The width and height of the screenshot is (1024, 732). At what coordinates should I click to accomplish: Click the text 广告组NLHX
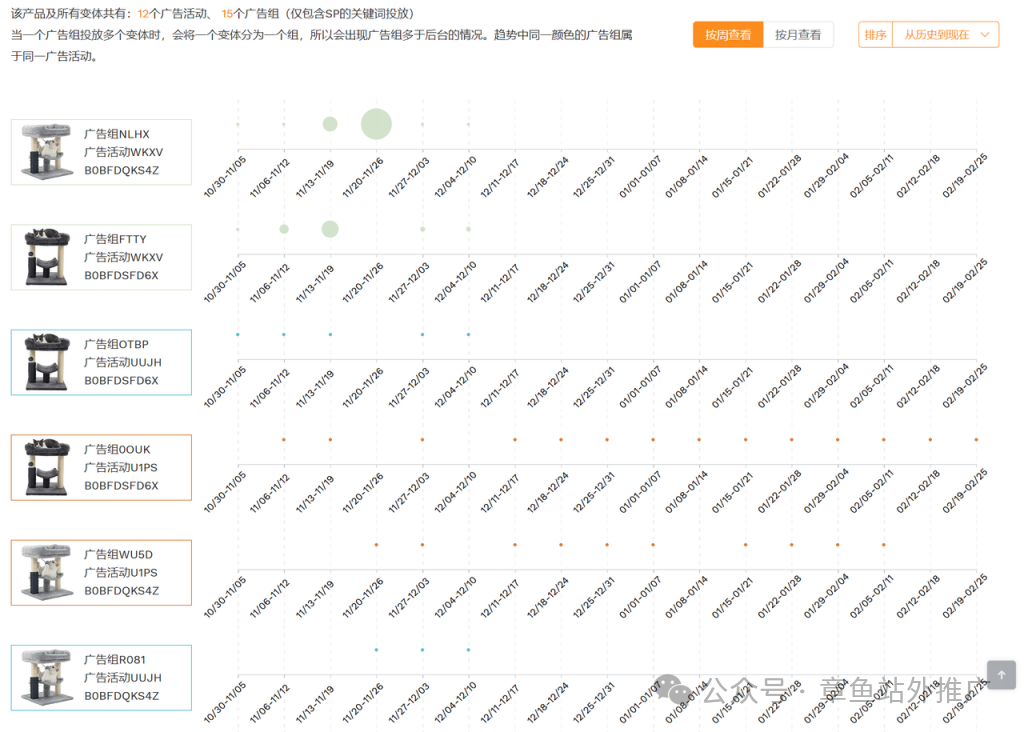pyautogui.click(x=117, y=134)
